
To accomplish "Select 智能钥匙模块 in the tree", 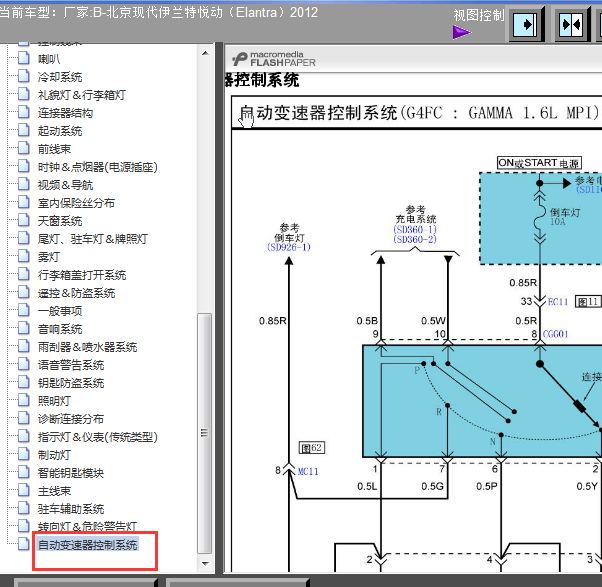I will pyautogui.click(x=71, y=473).
